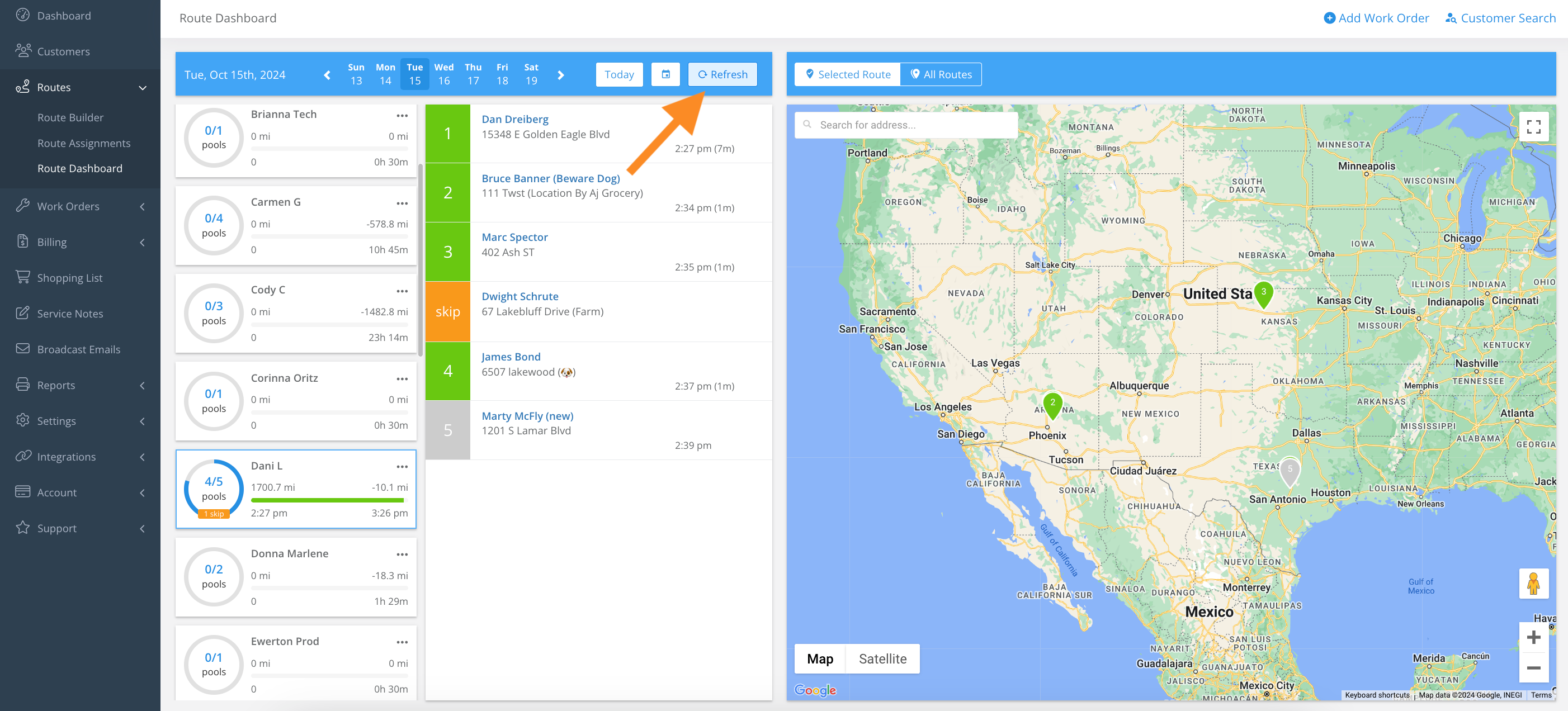Click the map address search field
The image size is (1568, 711).
[x=906, y=125]
